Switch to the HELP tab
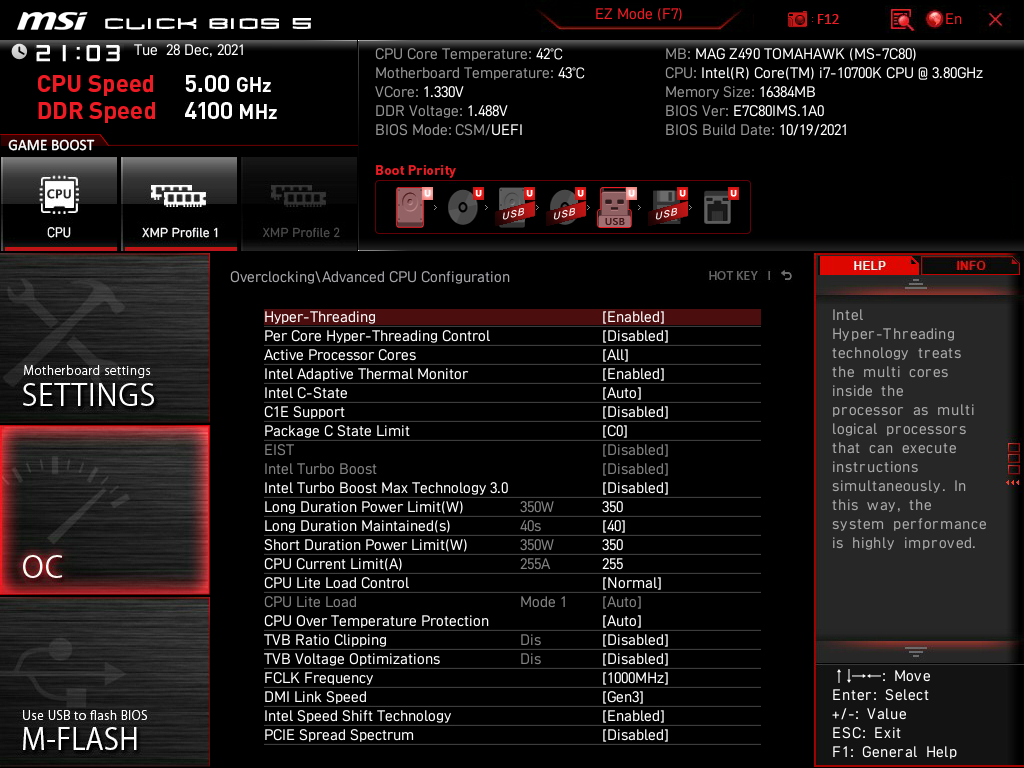The height and width of the screenshot is (768, 1024). (x=869, y=266)
